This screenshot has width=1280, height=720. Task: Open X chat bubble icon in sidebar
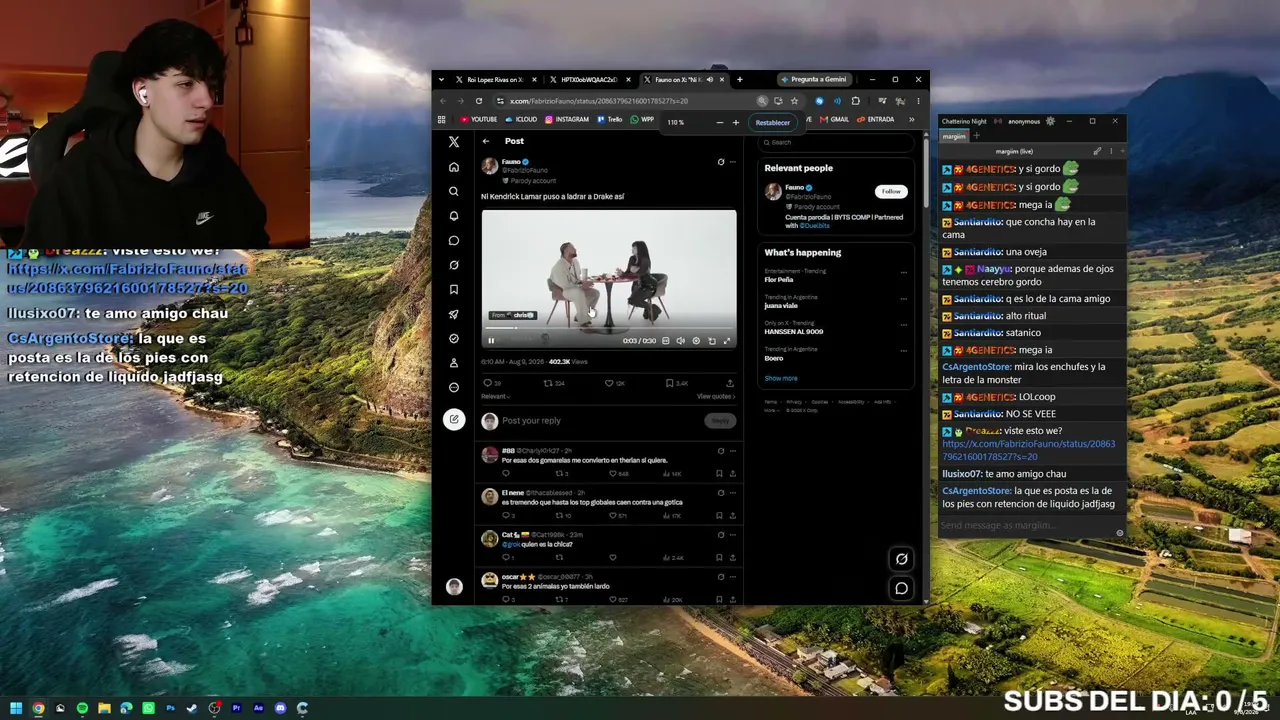(454, 240)
